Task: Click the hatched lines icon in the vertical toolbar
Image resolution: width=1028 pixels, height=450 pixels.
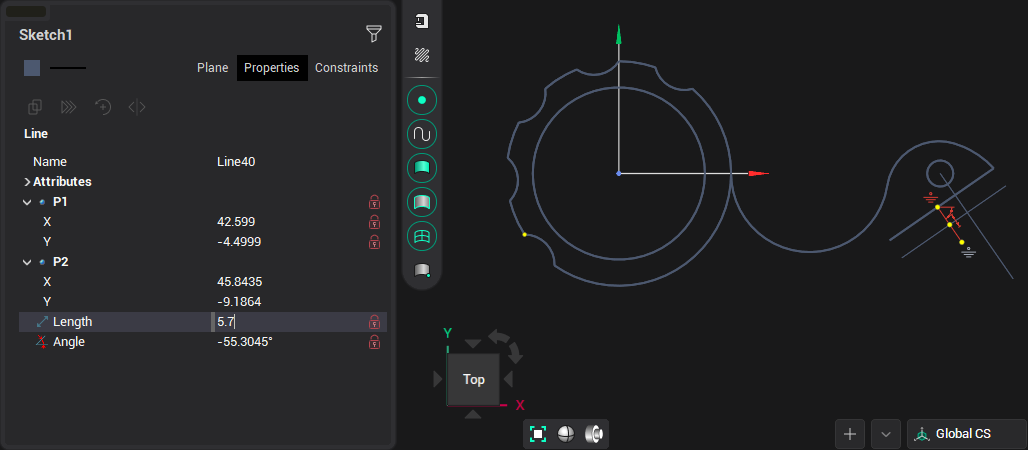Action: (422, 55)
